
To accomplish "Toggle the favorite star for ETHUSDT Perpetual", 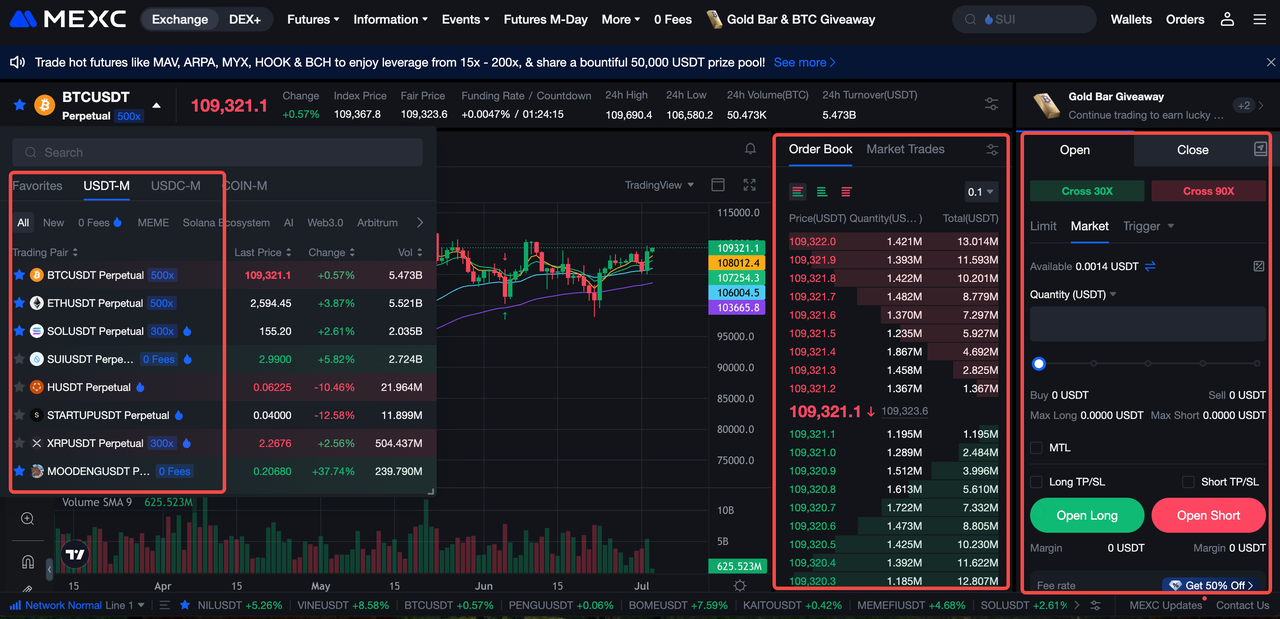I will [19, 303].
